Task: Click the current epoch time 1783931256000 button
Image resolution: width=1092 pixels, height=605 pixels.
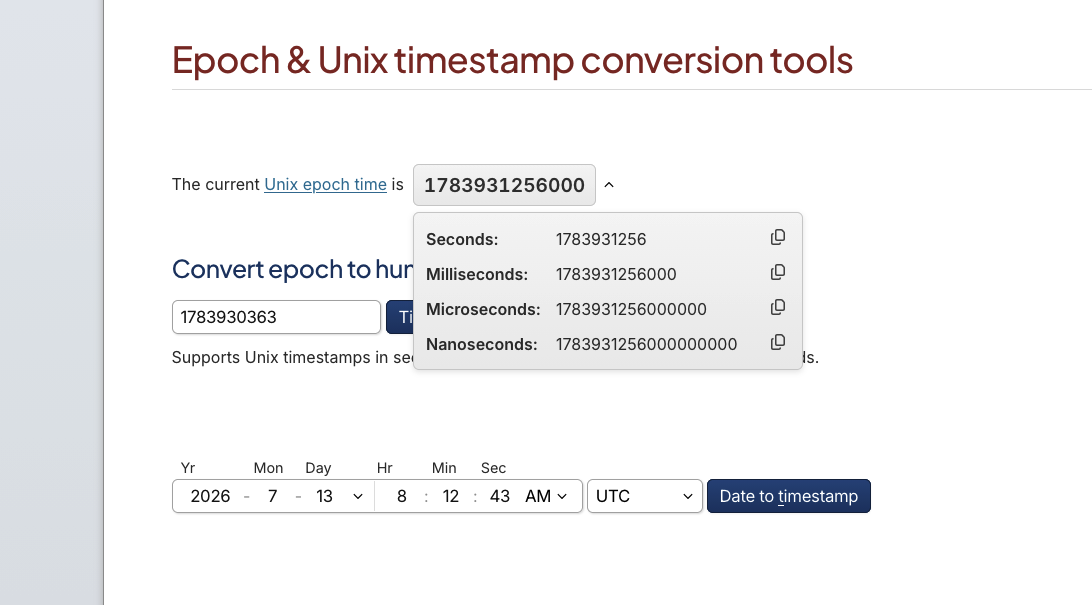Action: pyautogui.click(x=504, y=185)
